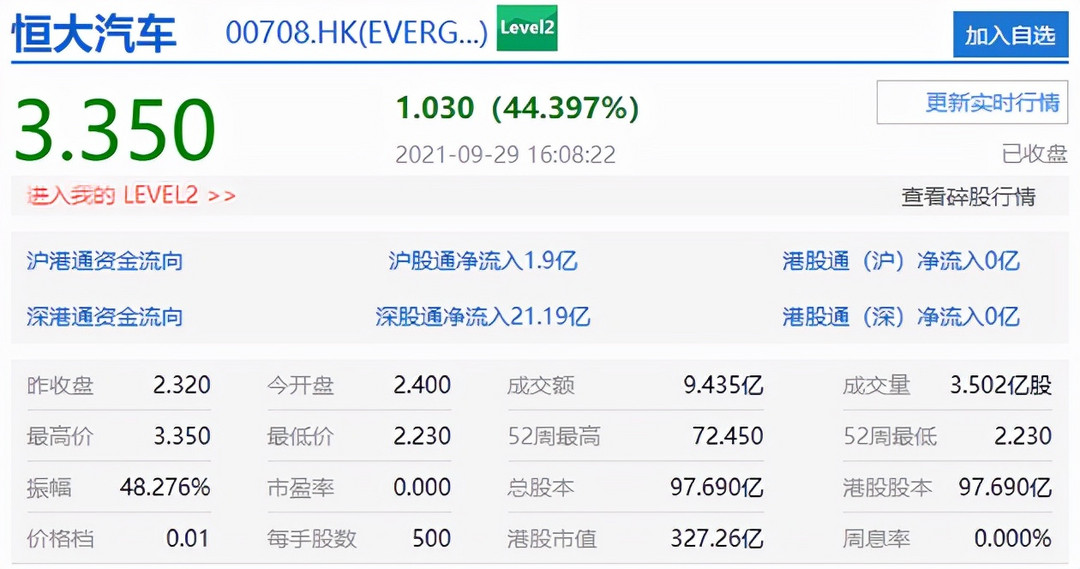
Task: Open the 沪港通资金流向 link
Action: pyautogui.click(x=105, y=262)
